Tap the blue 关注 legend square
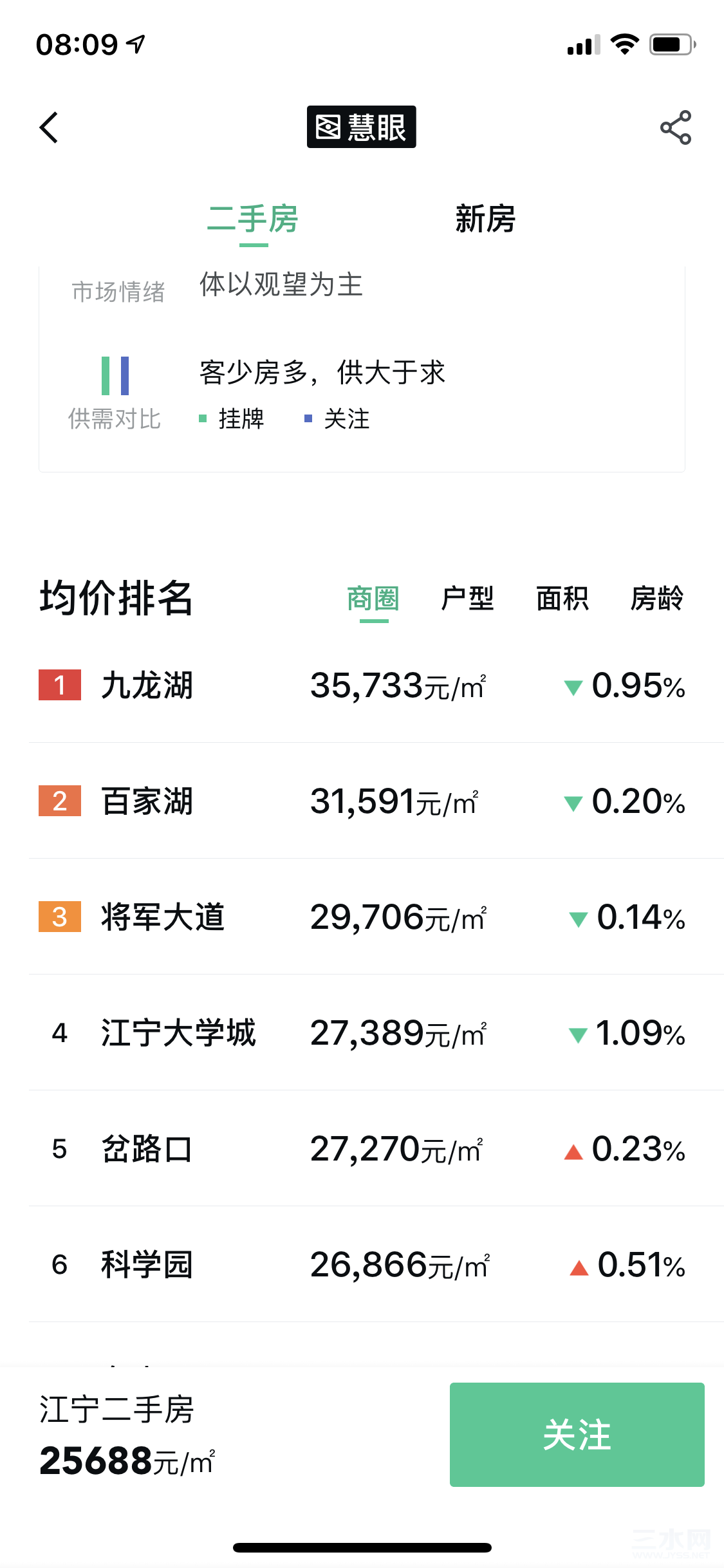 pos(308,419)
